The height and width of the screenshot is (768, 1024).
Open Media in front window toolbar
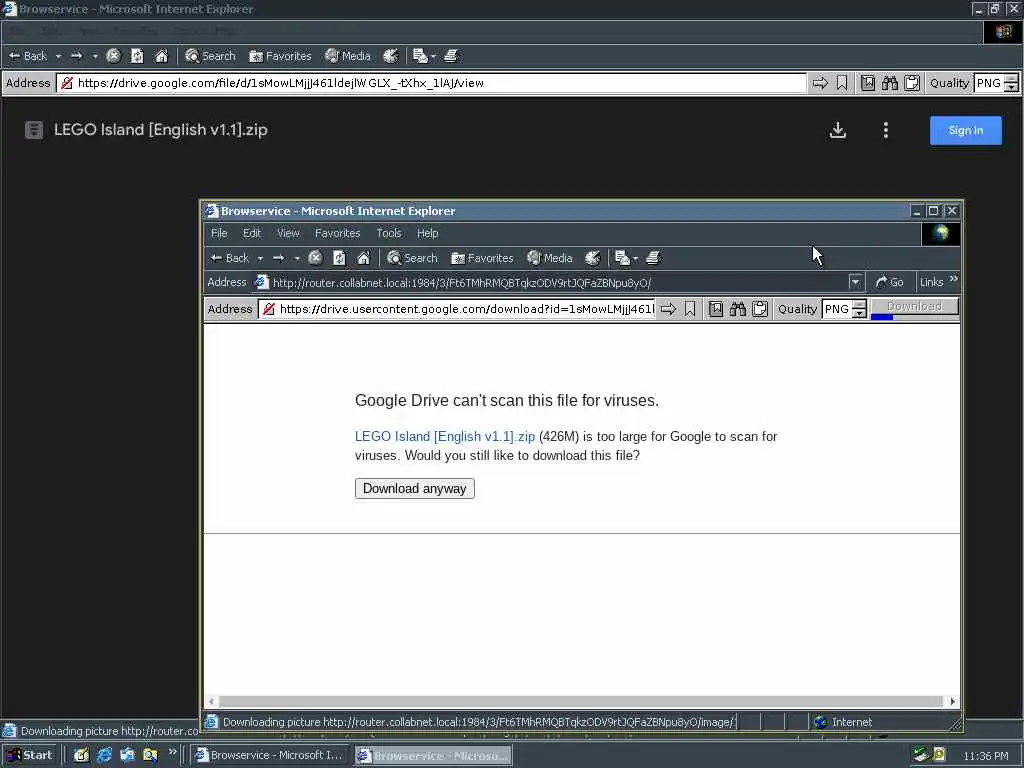tap(550, 258)
